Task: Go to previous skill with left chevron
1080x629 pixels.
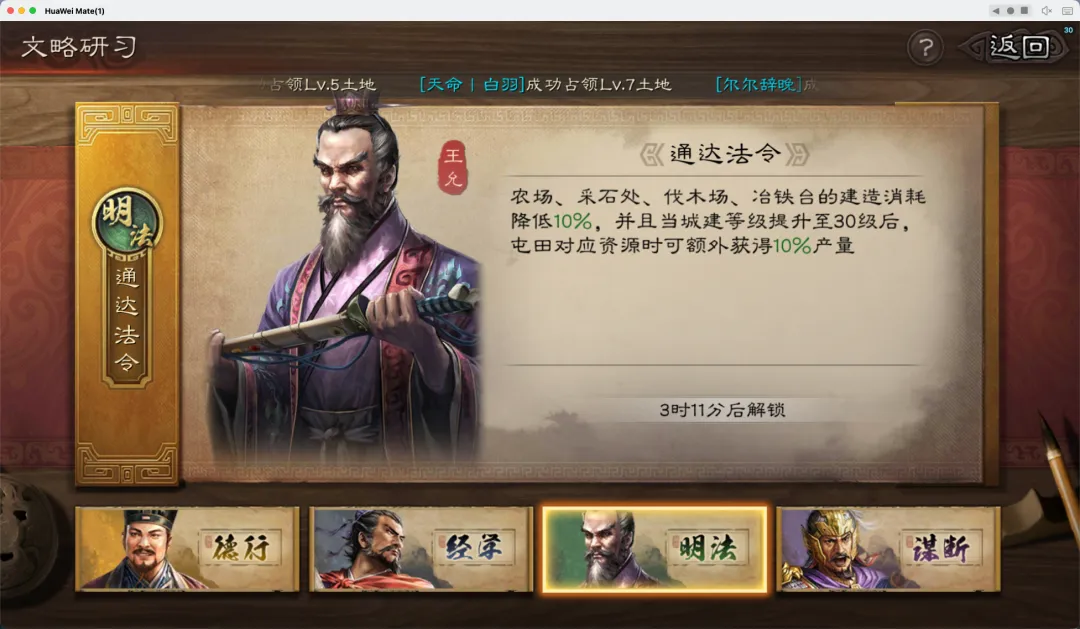Action: click(651, 154)
